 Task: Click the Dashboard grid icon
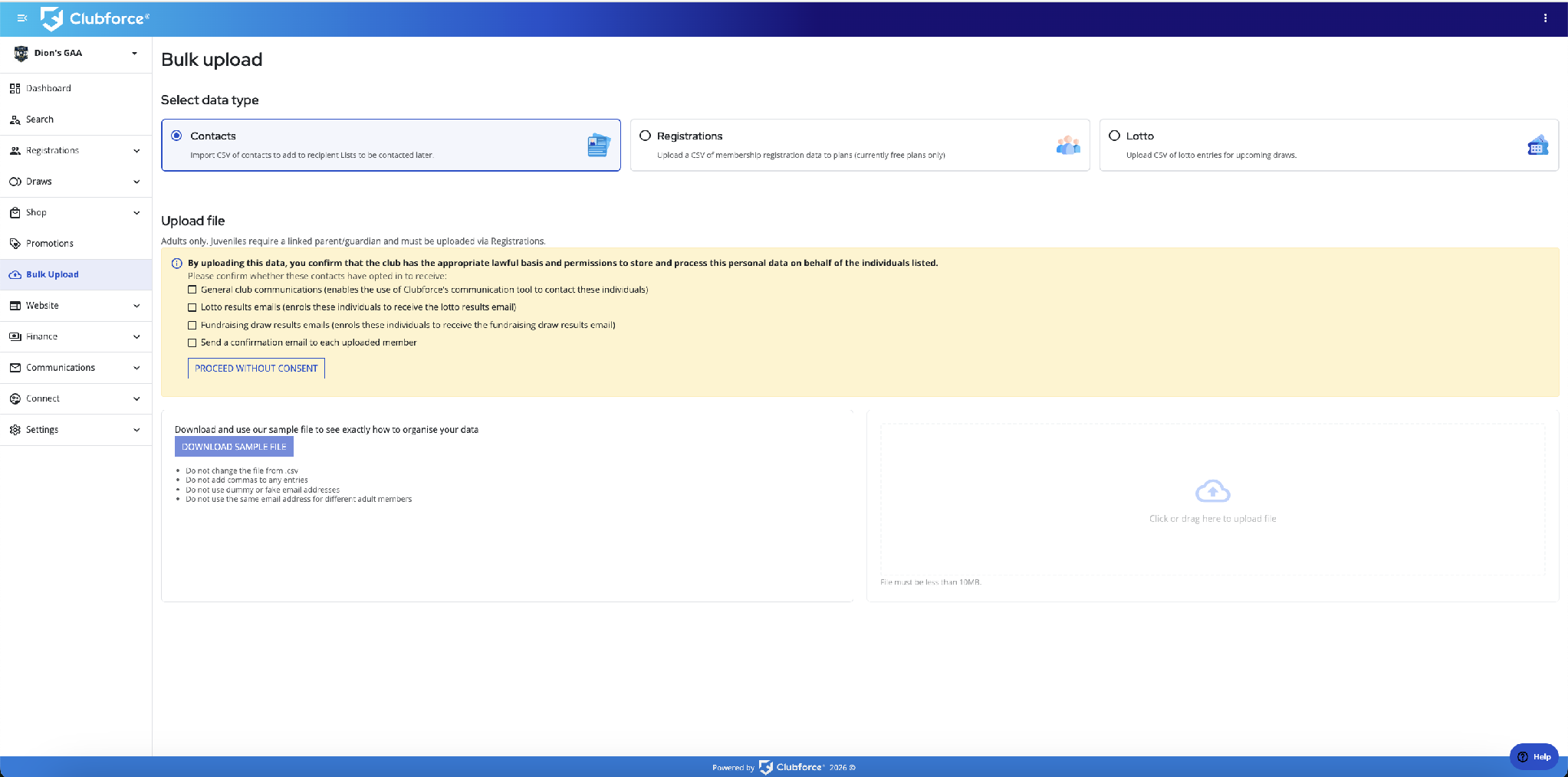click(x=15, y=88)
